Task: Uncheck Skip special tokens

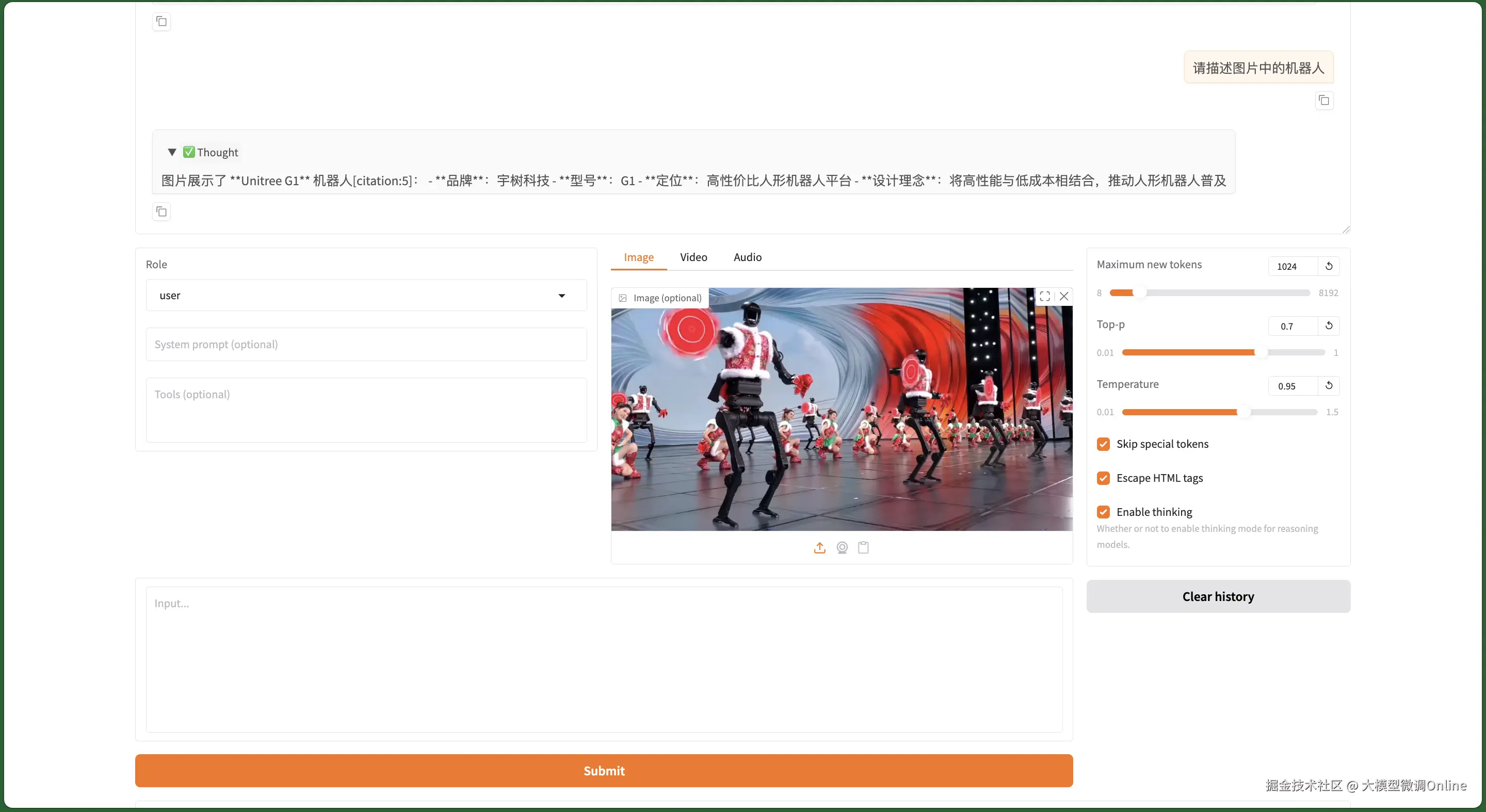Action: (1103, 444)
